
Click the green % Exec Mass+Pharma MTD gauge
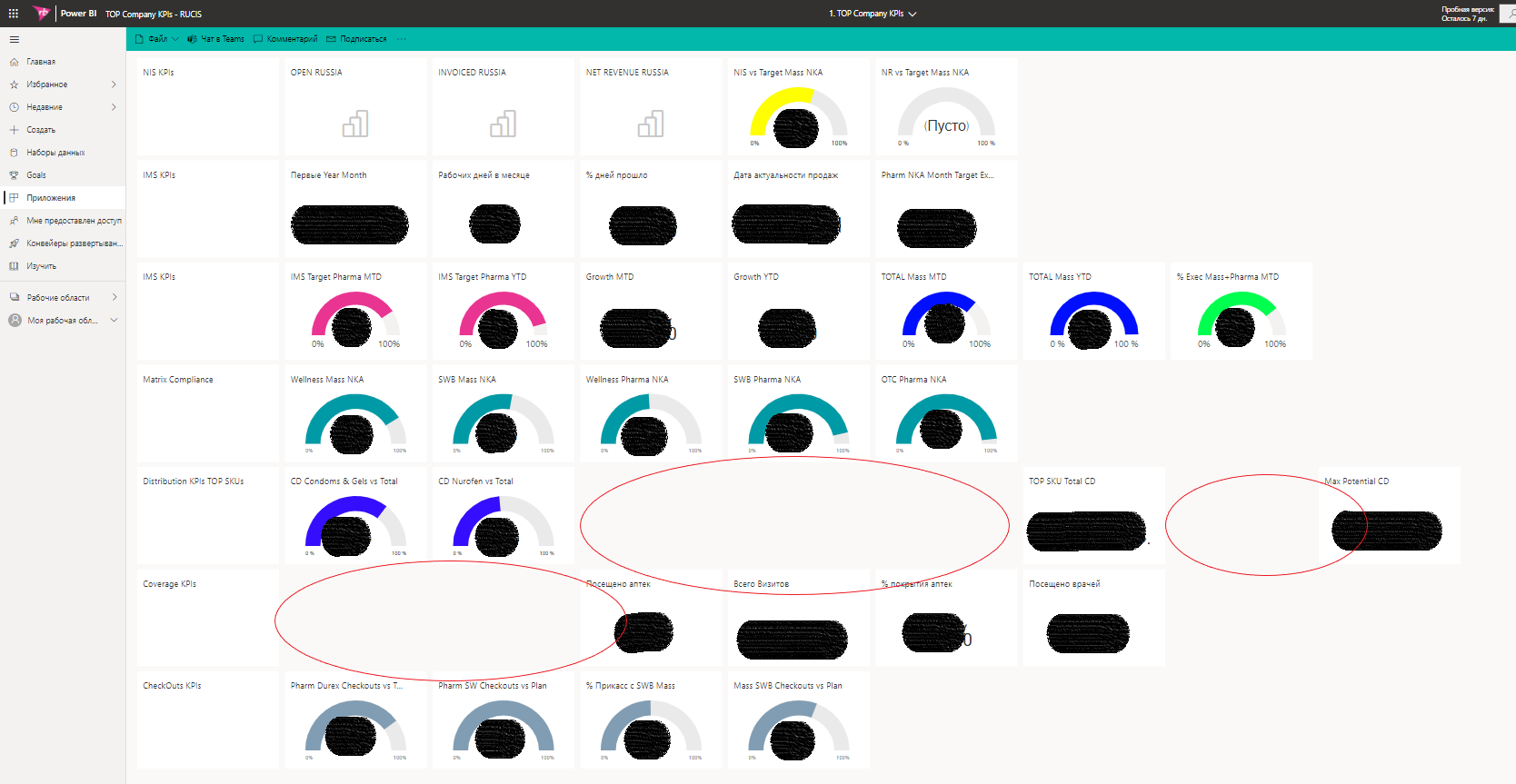pos(1242,318)
